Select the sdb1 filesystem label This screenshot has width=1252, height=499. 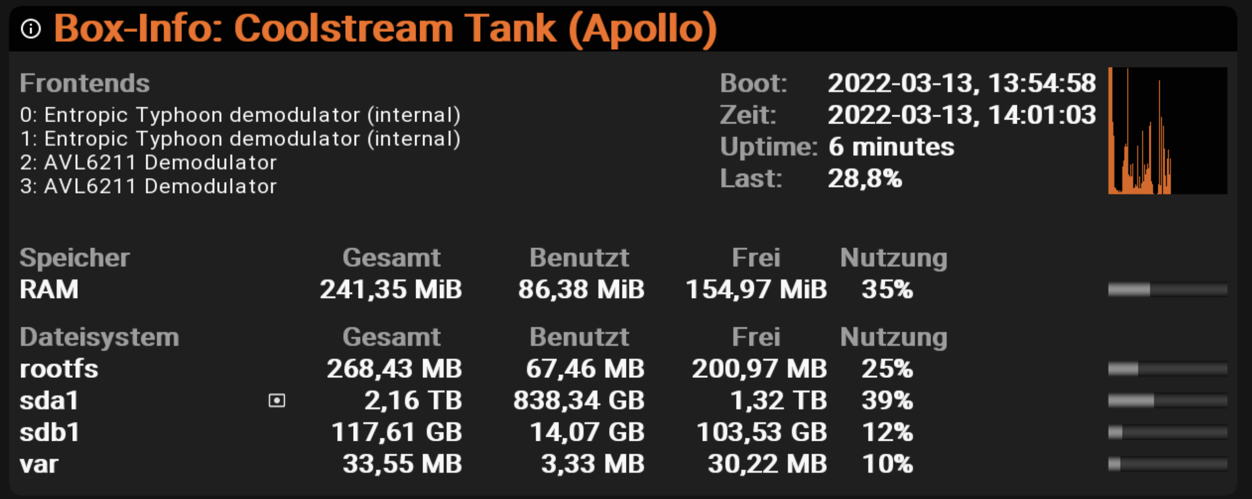tap(49, 433)
